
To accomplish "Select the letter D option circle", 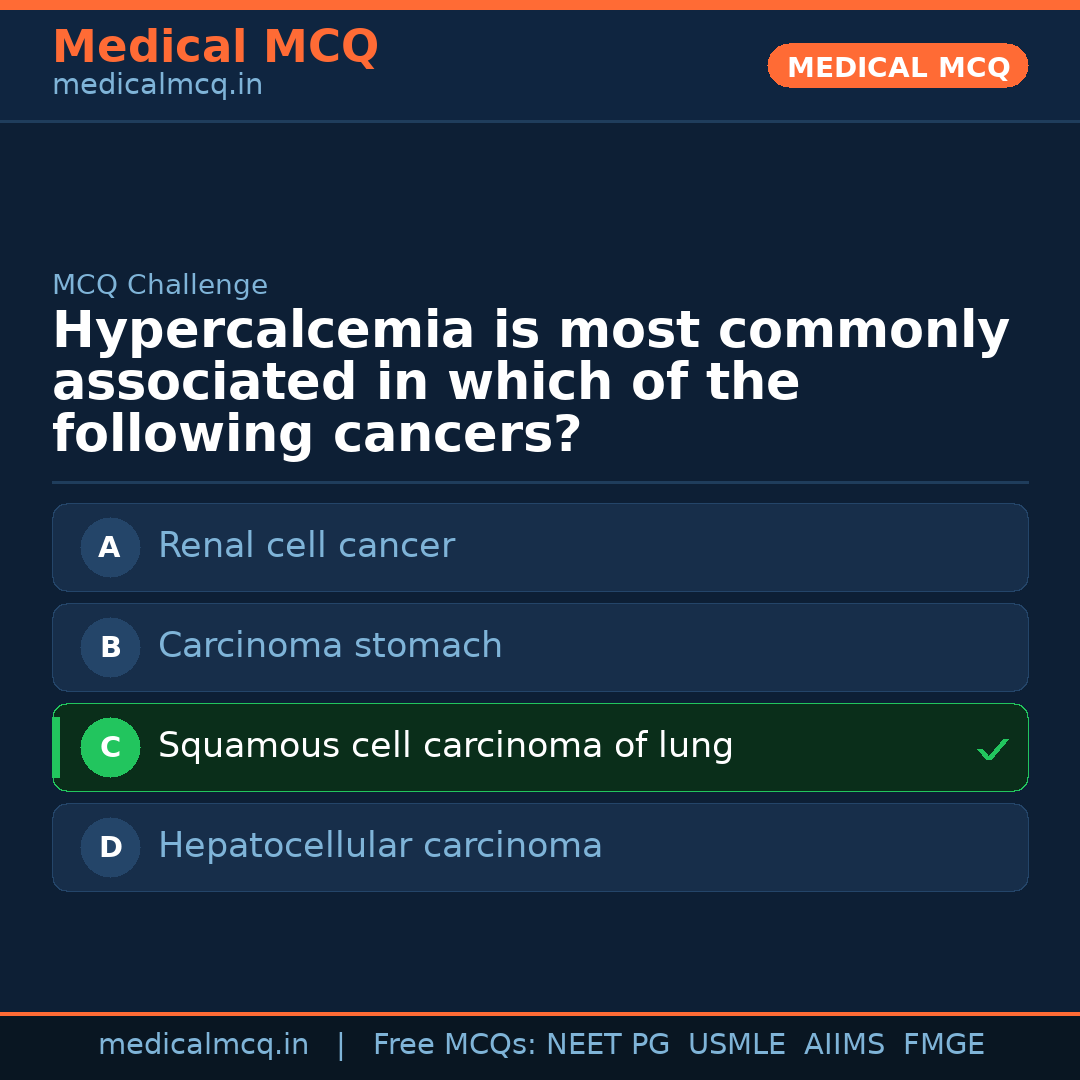I will pyautogui.click(x=110, y=847).
